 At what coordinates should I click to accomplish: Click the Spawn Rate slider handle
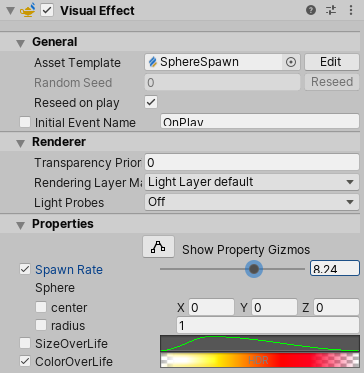(254, 269)
